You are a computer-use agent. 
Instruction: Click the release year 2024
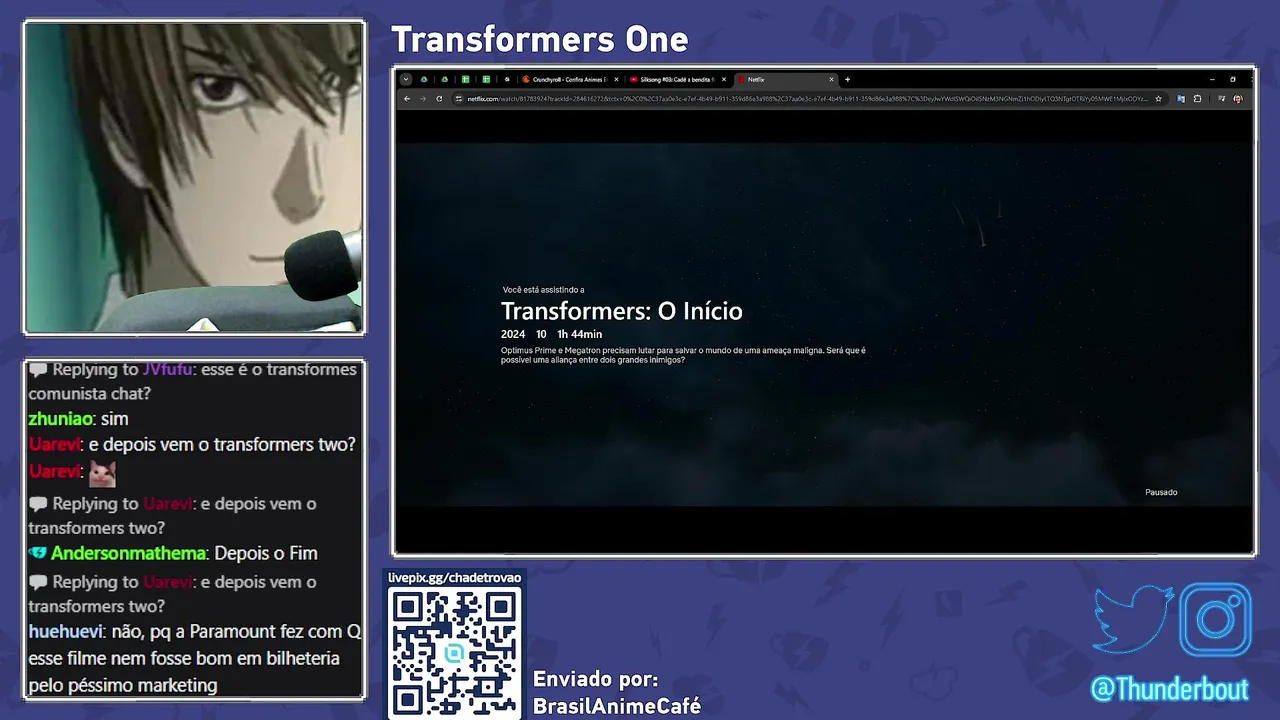pos(513,334)
